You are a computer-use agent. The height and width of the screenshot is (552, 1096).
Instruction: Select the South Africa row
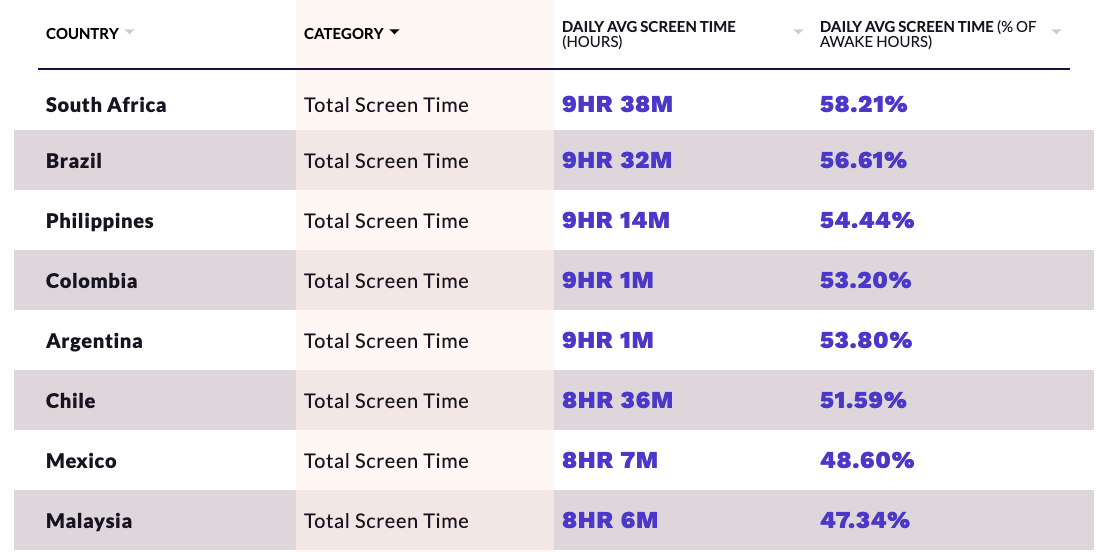pyautogui.click(x=106, y=105)
